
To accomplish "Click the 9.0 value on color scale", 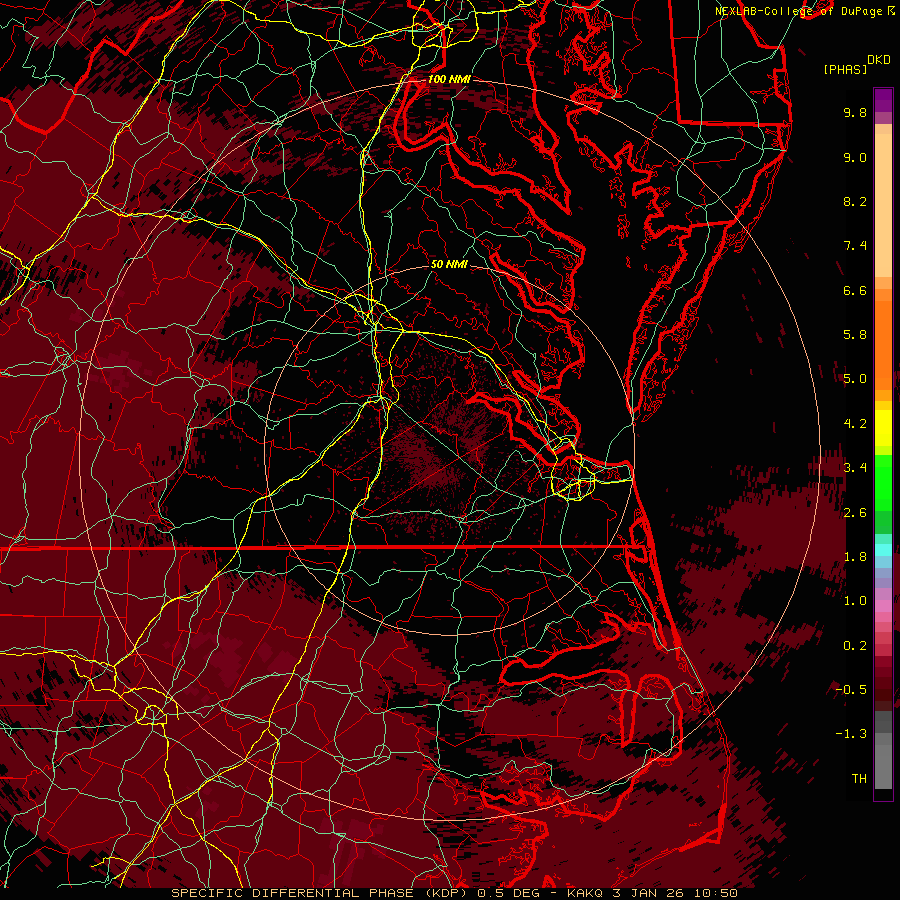I will [855, 157].
